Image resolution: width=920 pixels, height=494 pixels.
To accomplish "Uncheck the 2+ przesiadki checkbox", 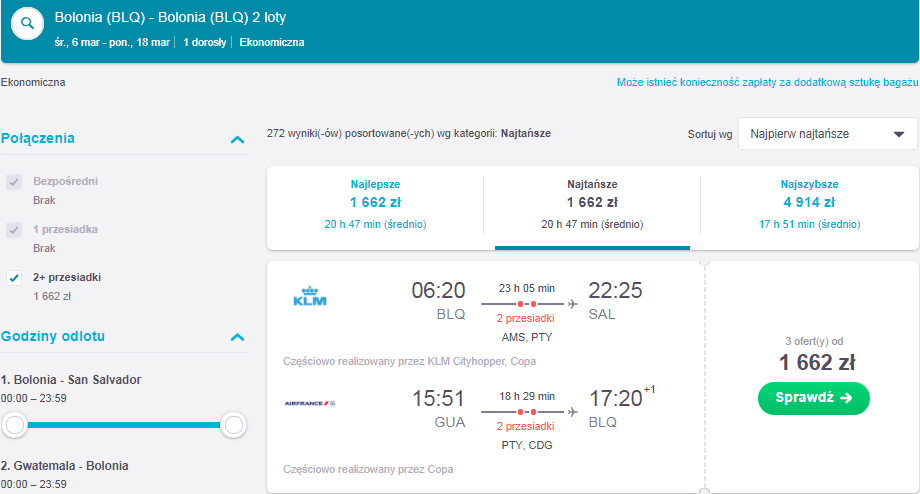I will click(14, 278).
